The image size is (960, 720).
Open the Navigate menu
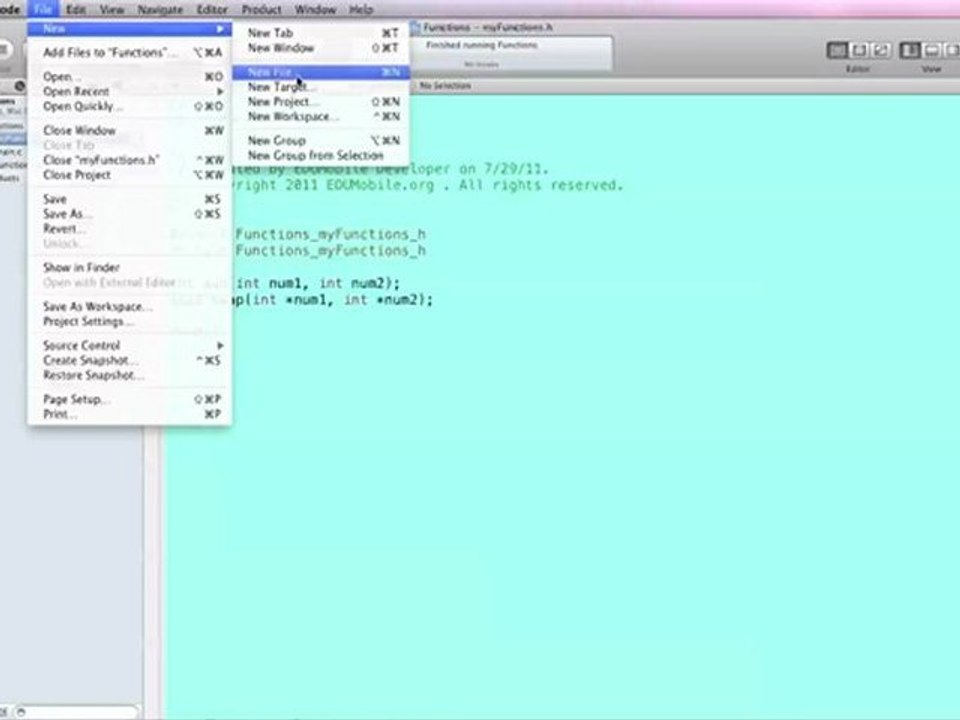pos(160,9)
